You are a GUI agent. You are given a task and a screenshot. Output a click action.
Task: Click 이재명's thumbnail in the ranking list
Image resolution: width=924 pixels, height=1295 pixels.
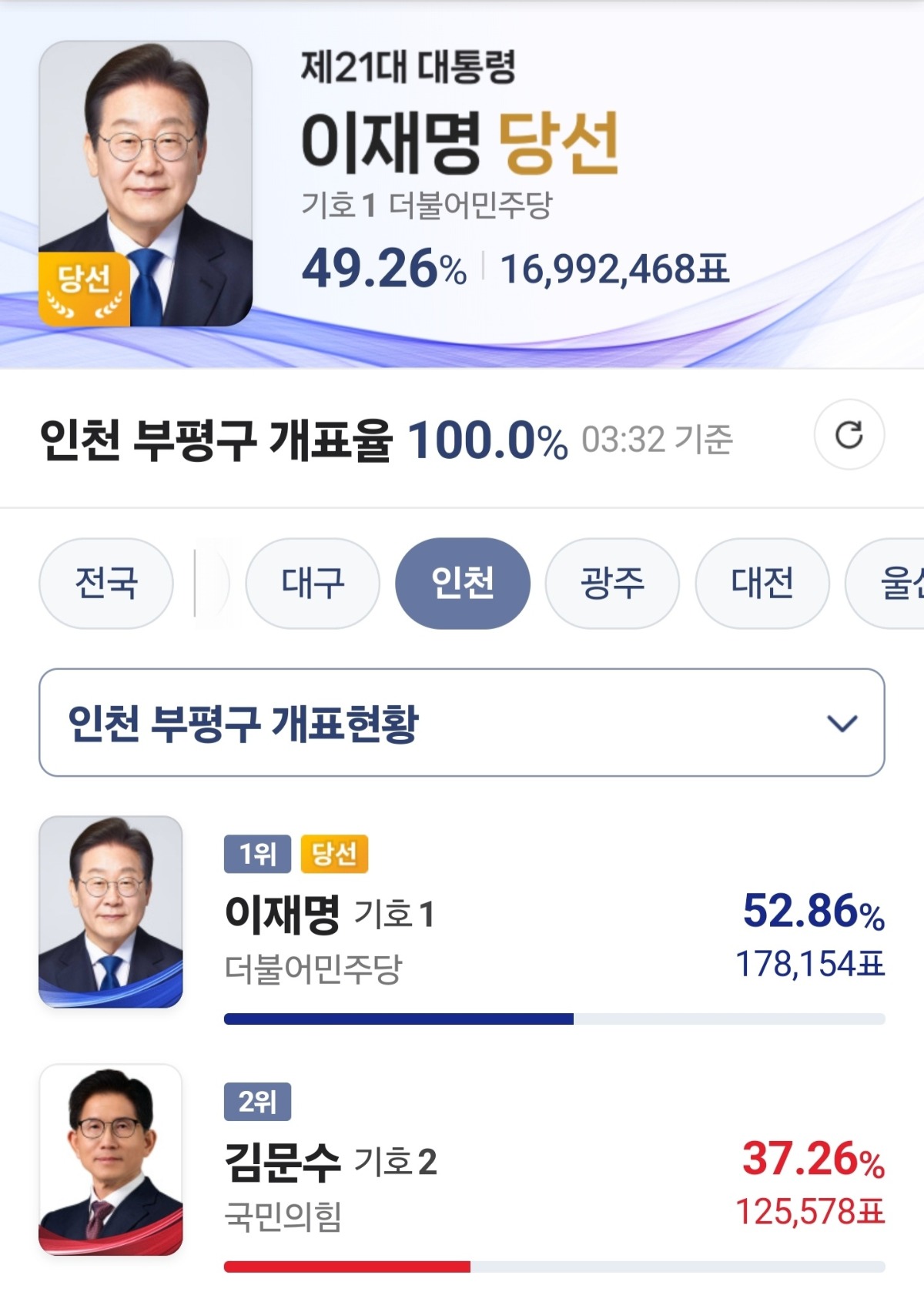tap(111, 912)
